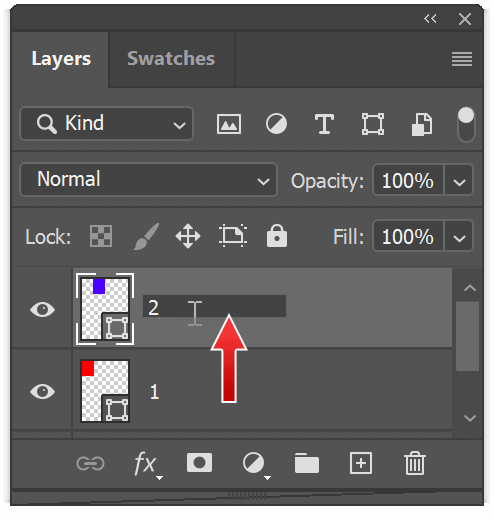Toggle layer filtering switch on/off

[466, 124]
